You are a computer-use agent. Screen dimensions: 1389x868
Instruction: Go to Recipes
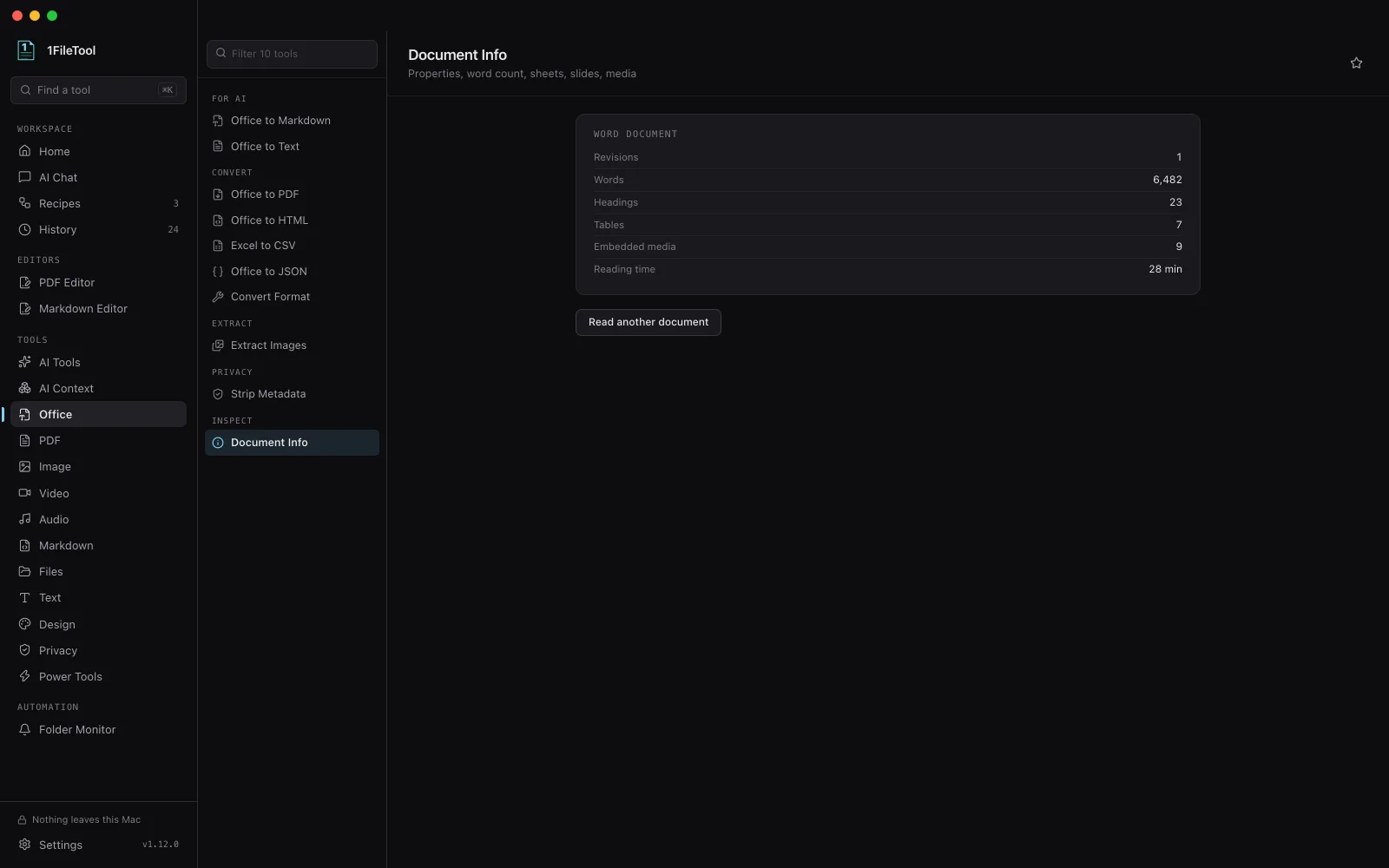coord(98,203)
